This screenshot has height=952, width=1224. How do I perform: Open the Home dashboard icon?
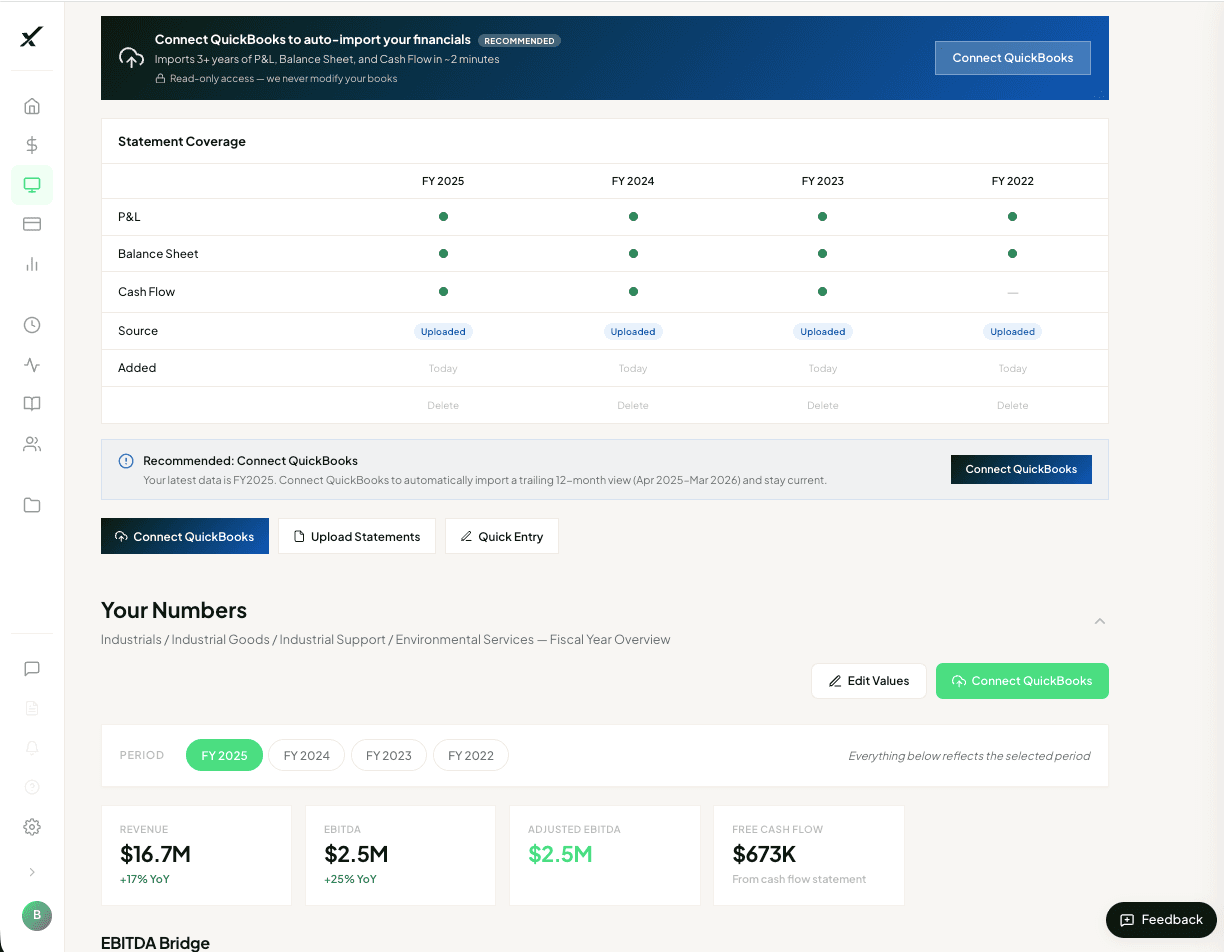(x=31, y=105)
